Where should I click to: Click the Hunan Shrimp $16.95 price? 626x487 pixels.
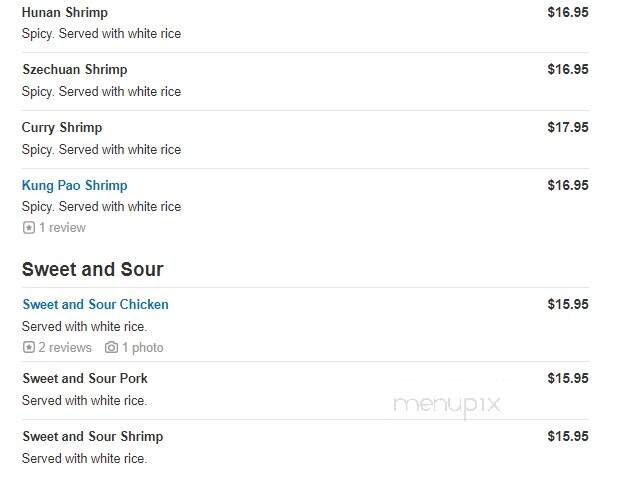[567, 12]
